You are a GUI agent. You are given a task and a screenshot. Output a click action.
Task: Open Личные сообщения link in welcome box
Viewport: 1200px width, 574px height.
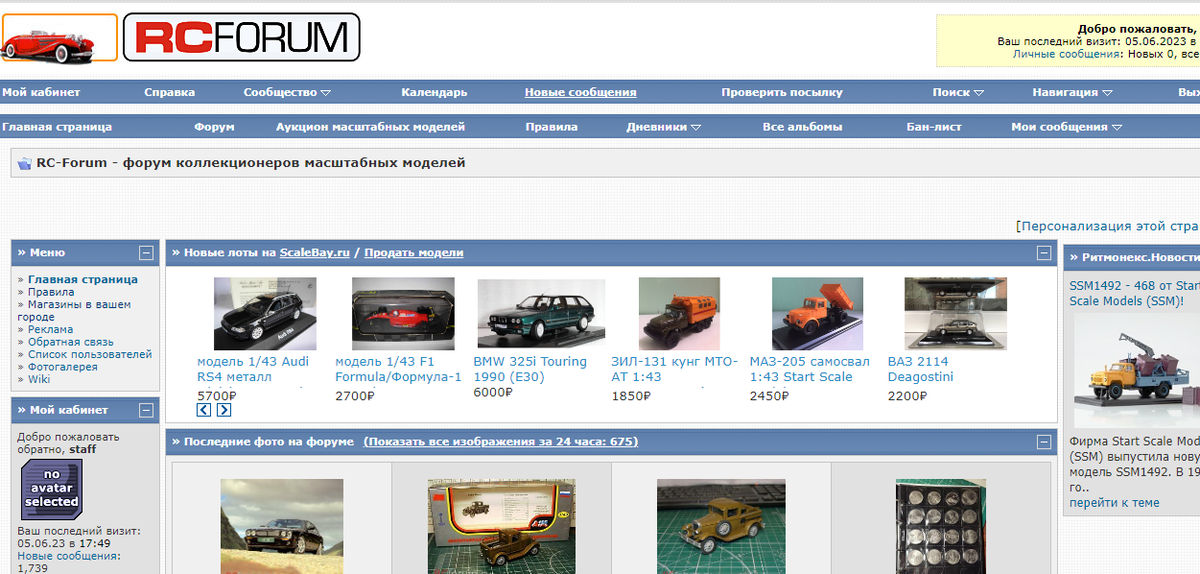1067,54
